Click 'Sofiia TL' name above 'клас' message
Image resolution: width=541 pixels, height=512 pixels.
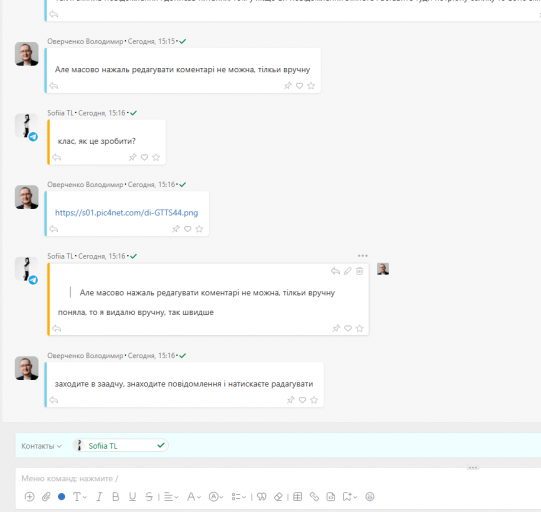coord(60,113)
